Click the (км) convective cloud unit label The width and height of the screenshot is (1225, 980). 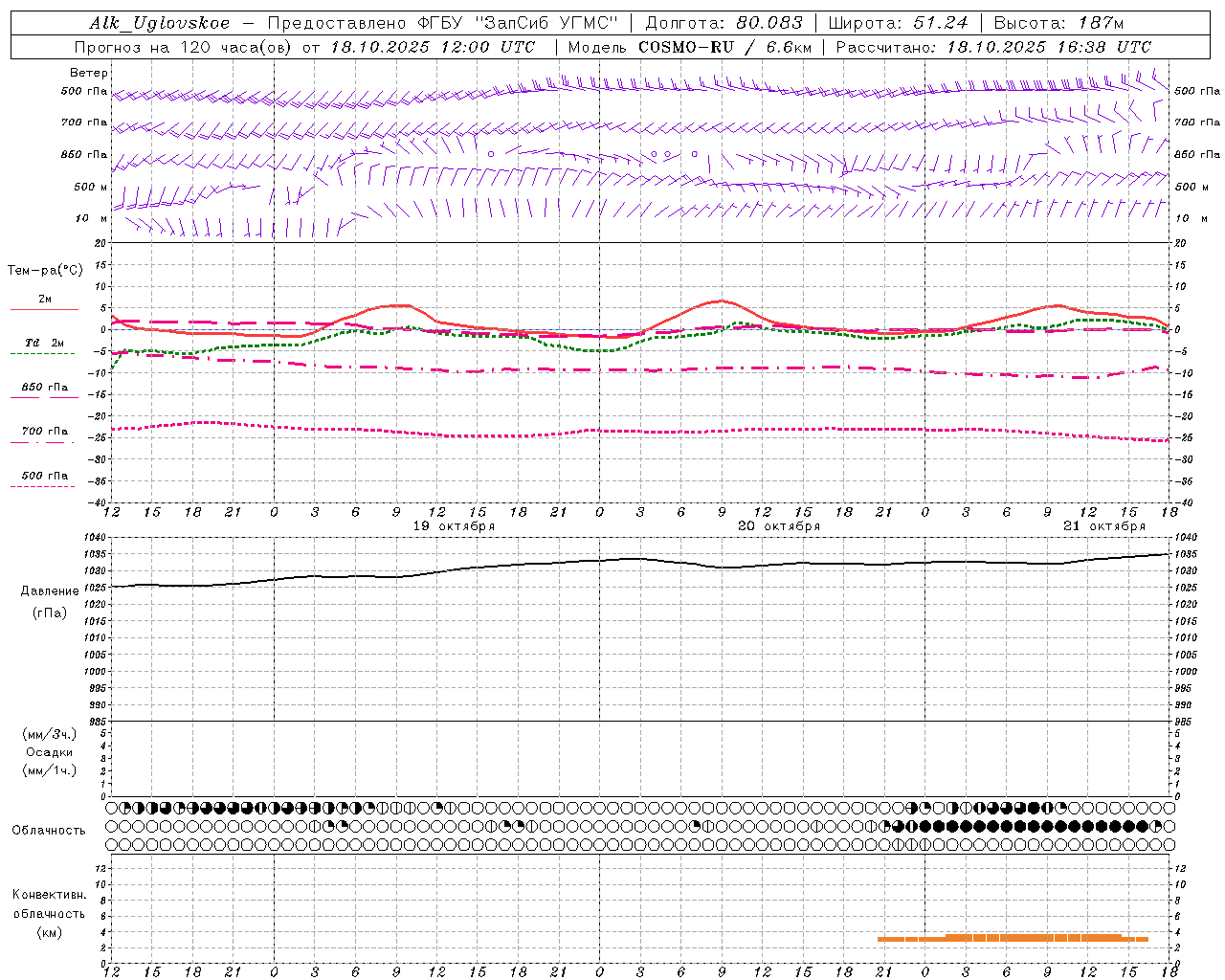[x=50, y=932]
